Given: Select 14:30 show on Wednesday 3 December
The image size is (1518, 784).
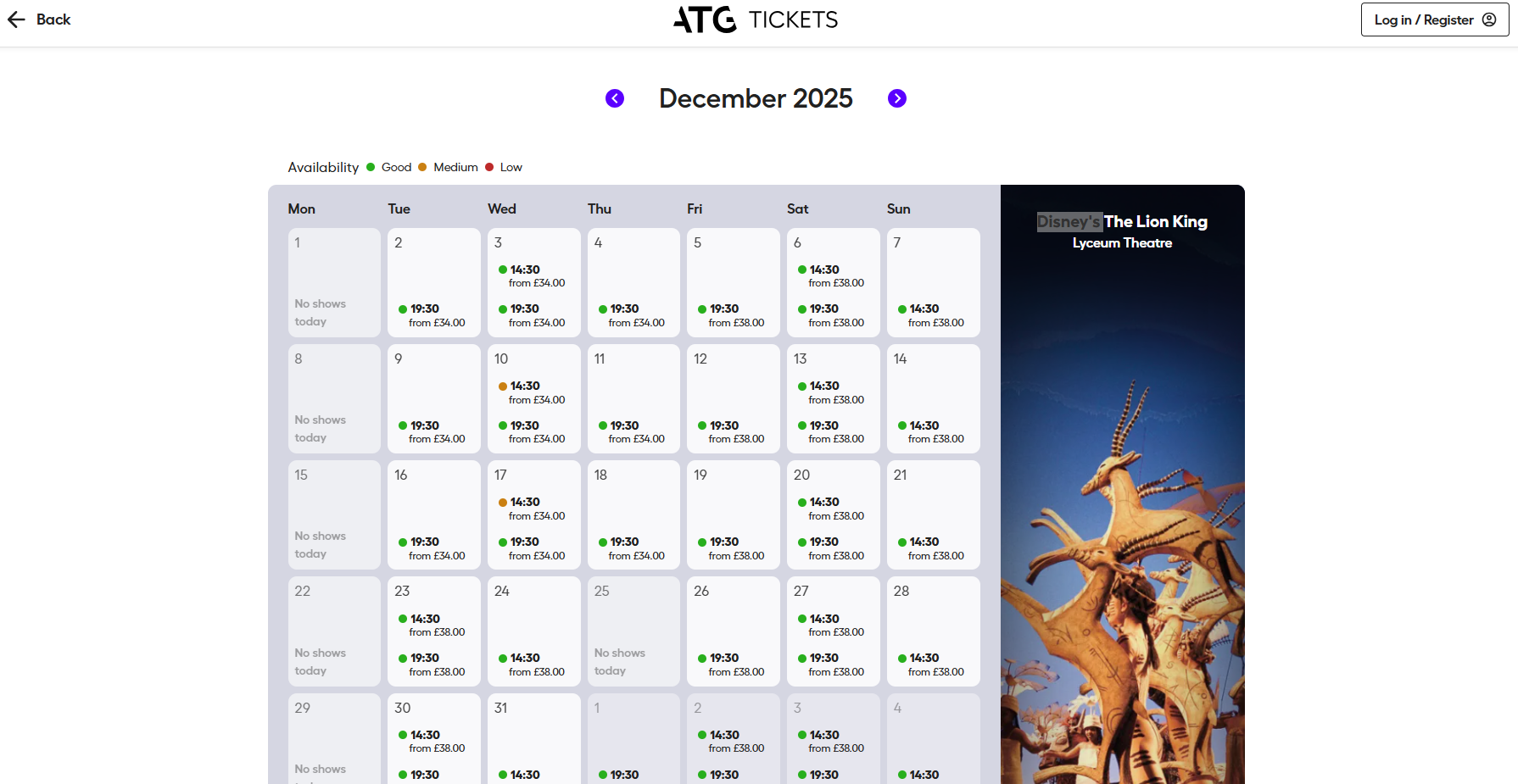Looking at the screenshot, I should [532, 276].
